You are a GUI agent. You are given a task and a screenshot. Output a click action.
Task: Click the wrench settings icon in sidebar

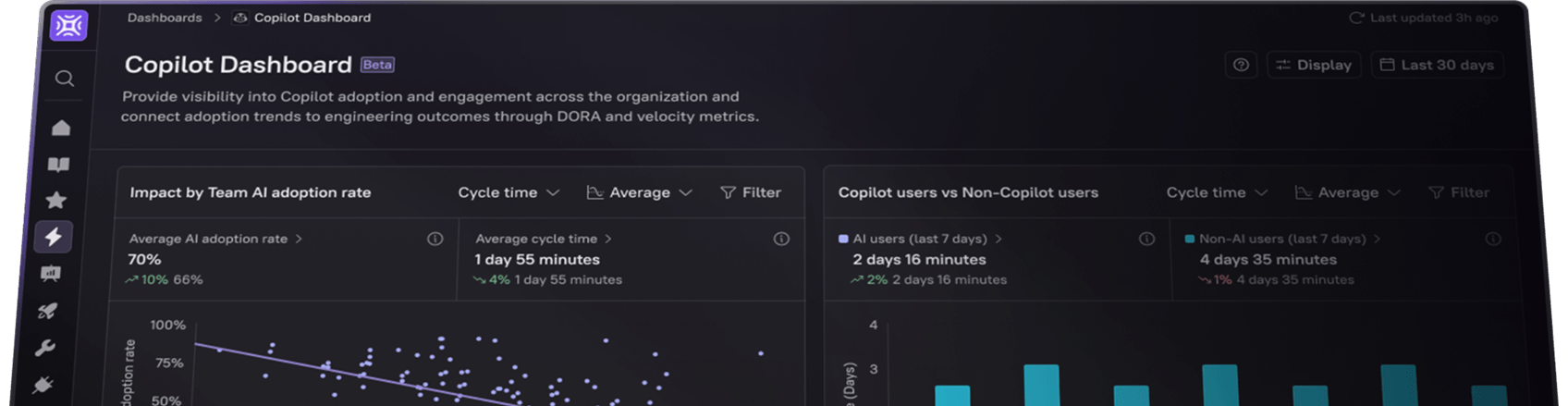(45, 348)
